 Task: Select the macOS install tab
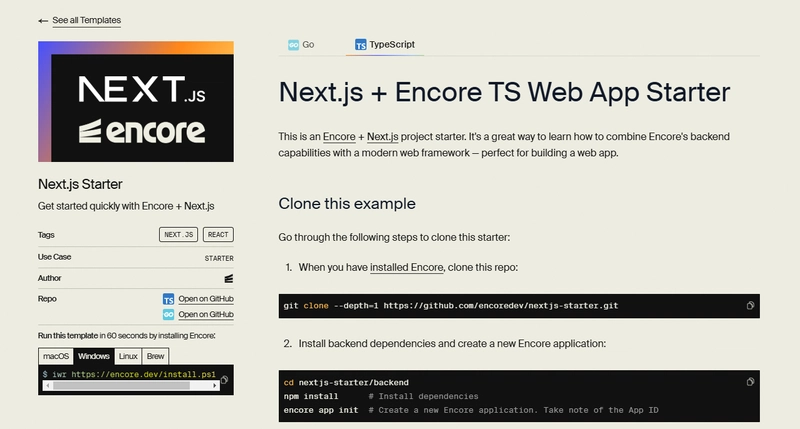pyautogui.click(x=56, y=356)
